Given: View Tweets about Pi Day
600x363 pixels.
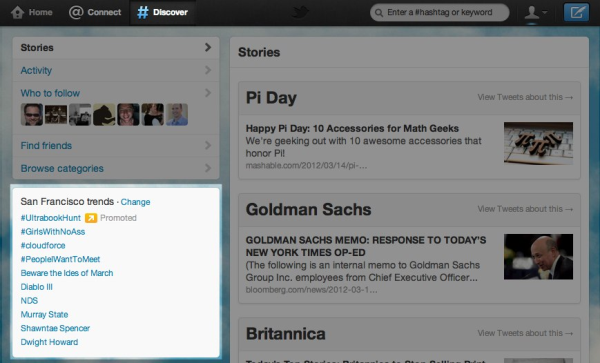Looking at the screenshot, I should click(x=525, y=97).
